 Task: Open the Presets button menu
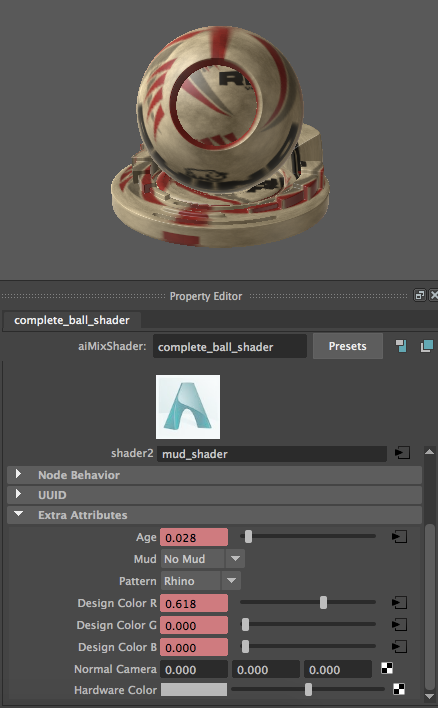tap(348, 346)
